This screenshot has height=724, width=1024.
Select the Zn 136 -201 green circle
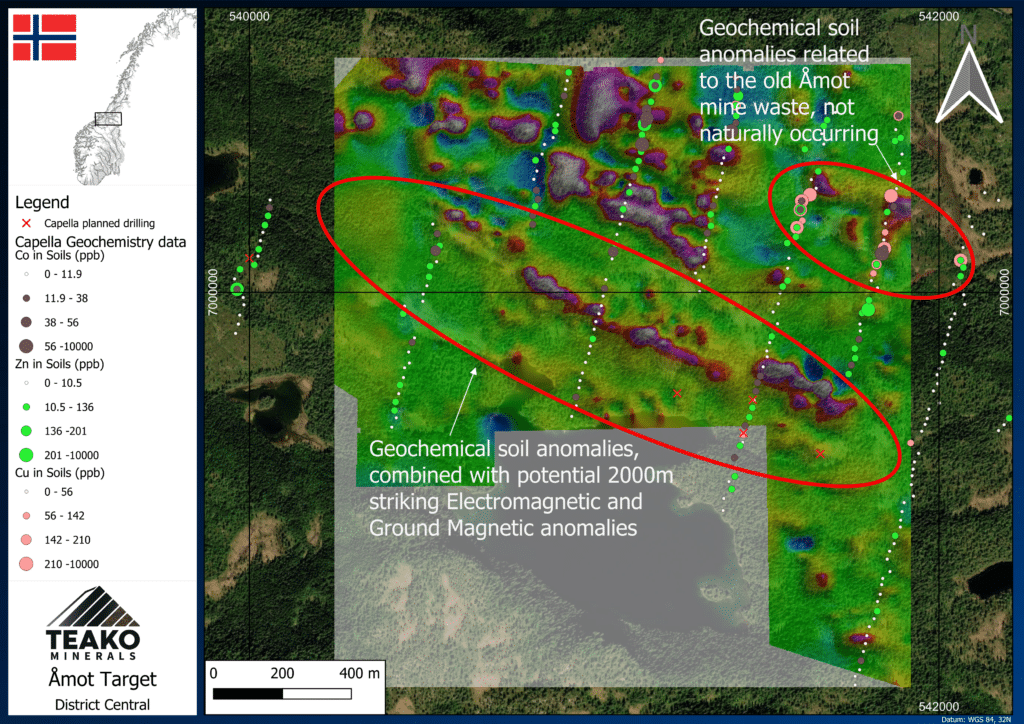click(26, 431)
